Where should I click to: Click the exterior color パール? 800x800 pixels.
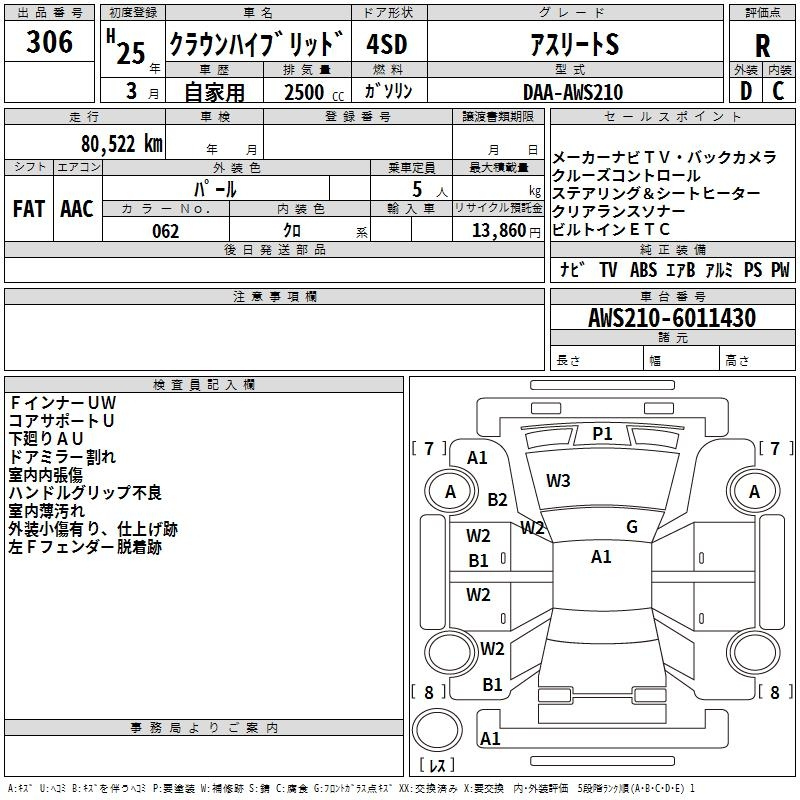[x=215, y=189]
